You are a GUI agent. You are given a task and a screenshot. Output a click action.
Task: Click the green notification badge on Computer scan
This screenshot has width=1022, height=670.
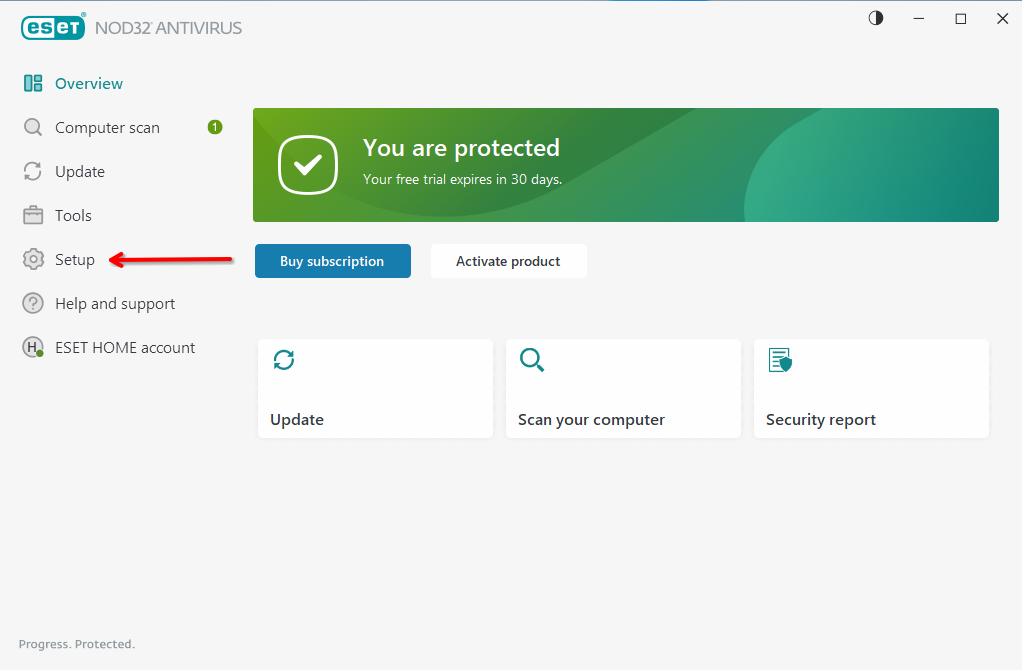[x=215, y=127]
